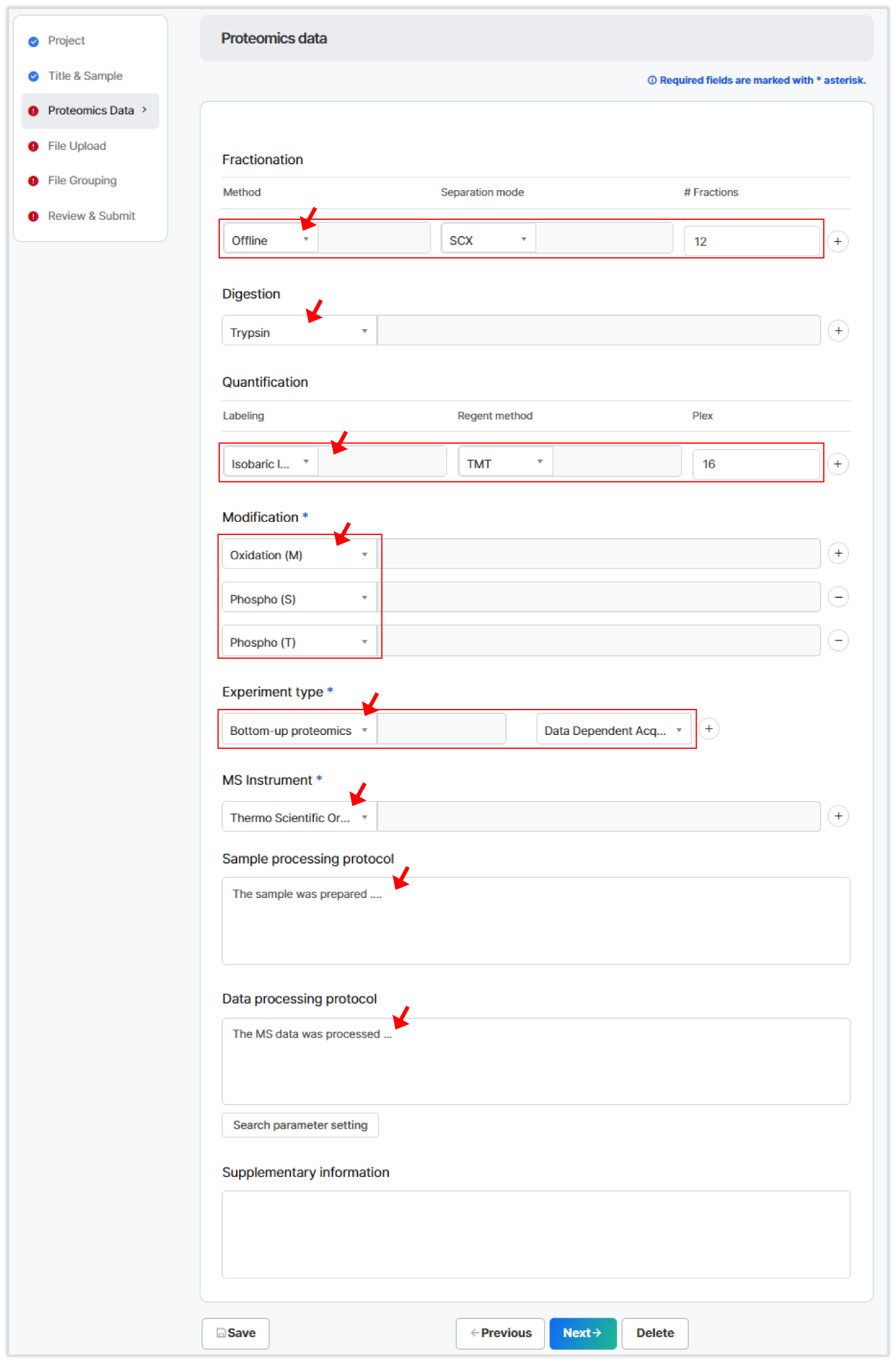Screen dimensions: 896x1363
Task: Click plus icon to add another quantification entry
Action: [x=838, y=464]
